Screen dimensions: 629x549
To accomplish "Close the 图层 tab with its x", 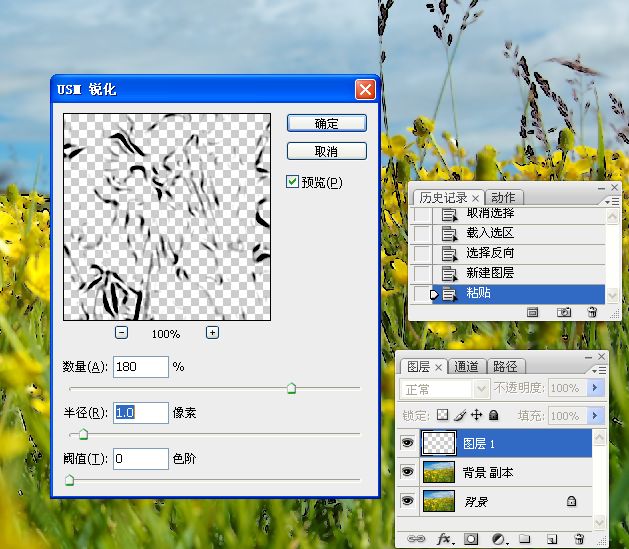I will 438,367.
